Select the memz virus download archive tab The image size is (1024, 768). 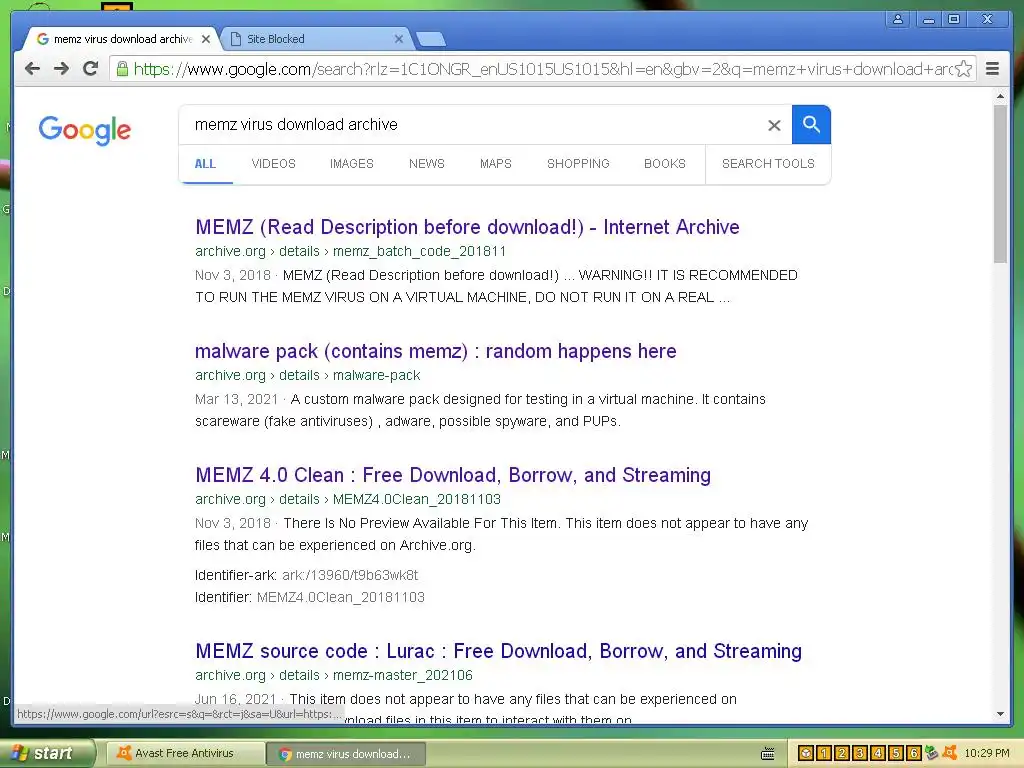(x=121, y=39)
